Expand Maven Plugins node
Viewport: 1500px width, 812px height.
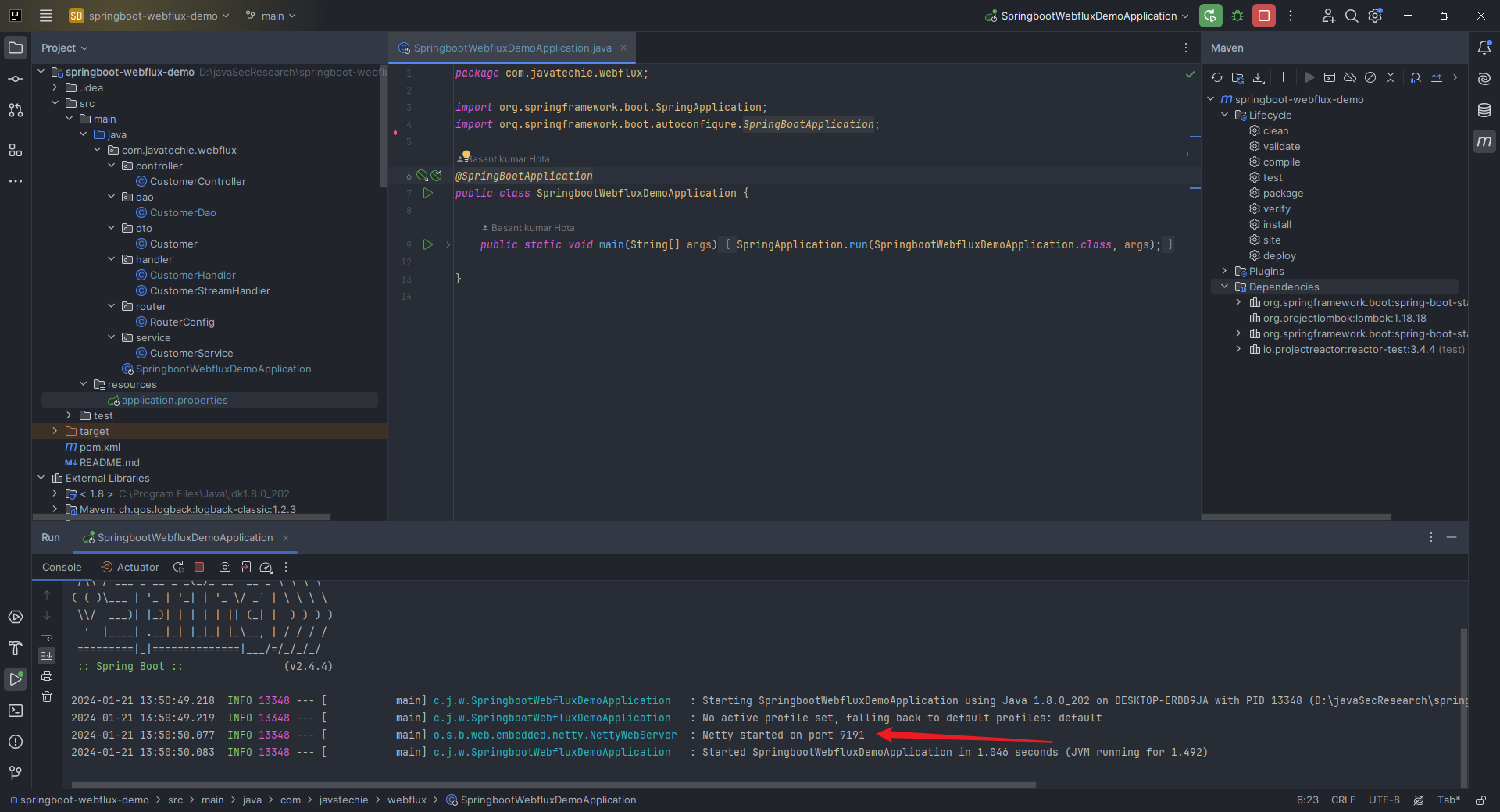coord(1225,271)
